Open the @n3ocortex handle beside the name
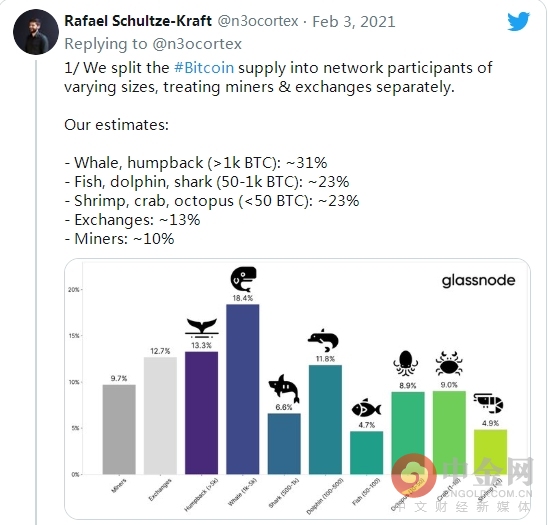 coord(258,21)
